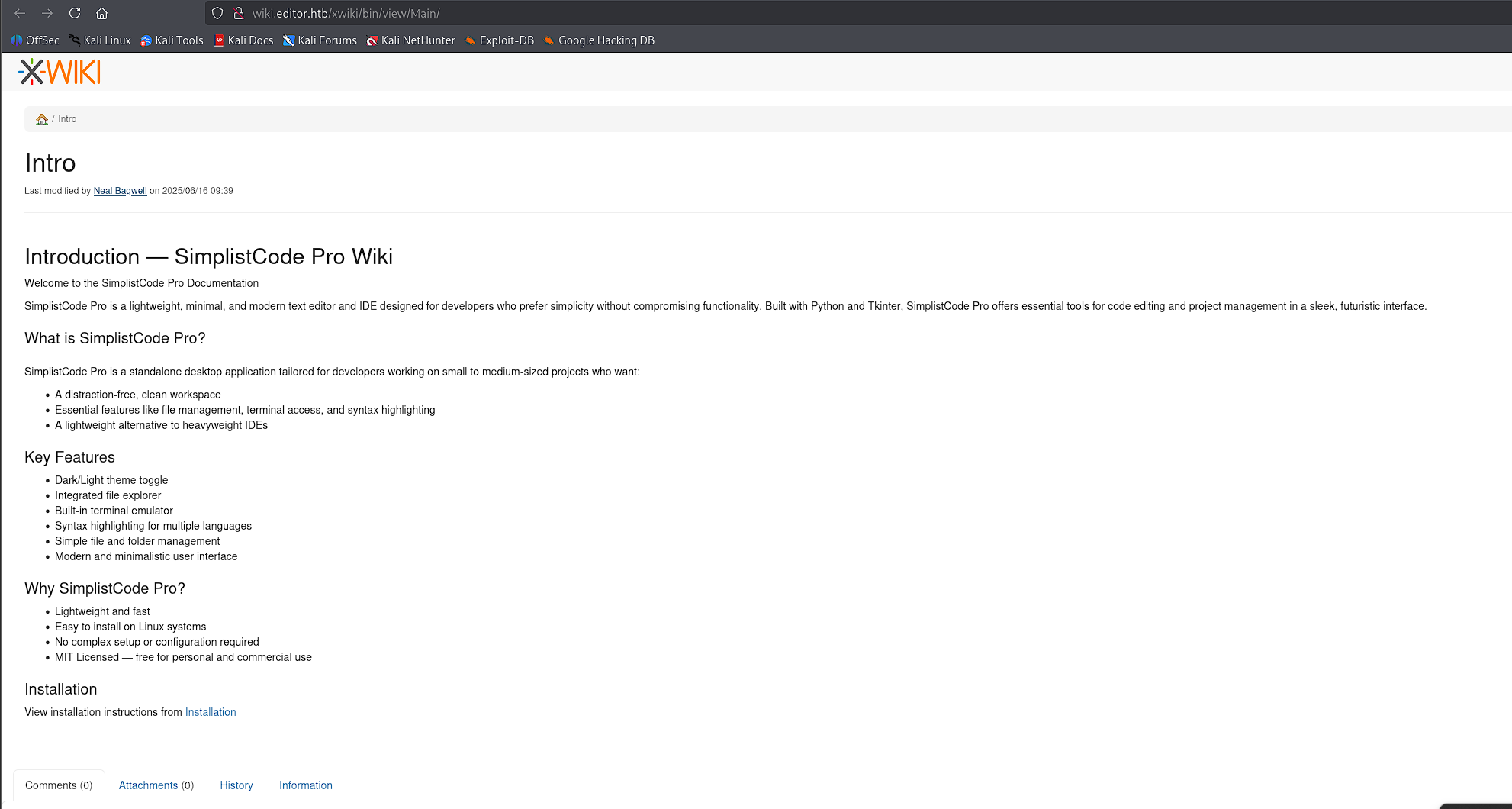Screen dimensions: 1512x809
Task: Switch to the Attachments tab
Action: click(x=156, y=785)
